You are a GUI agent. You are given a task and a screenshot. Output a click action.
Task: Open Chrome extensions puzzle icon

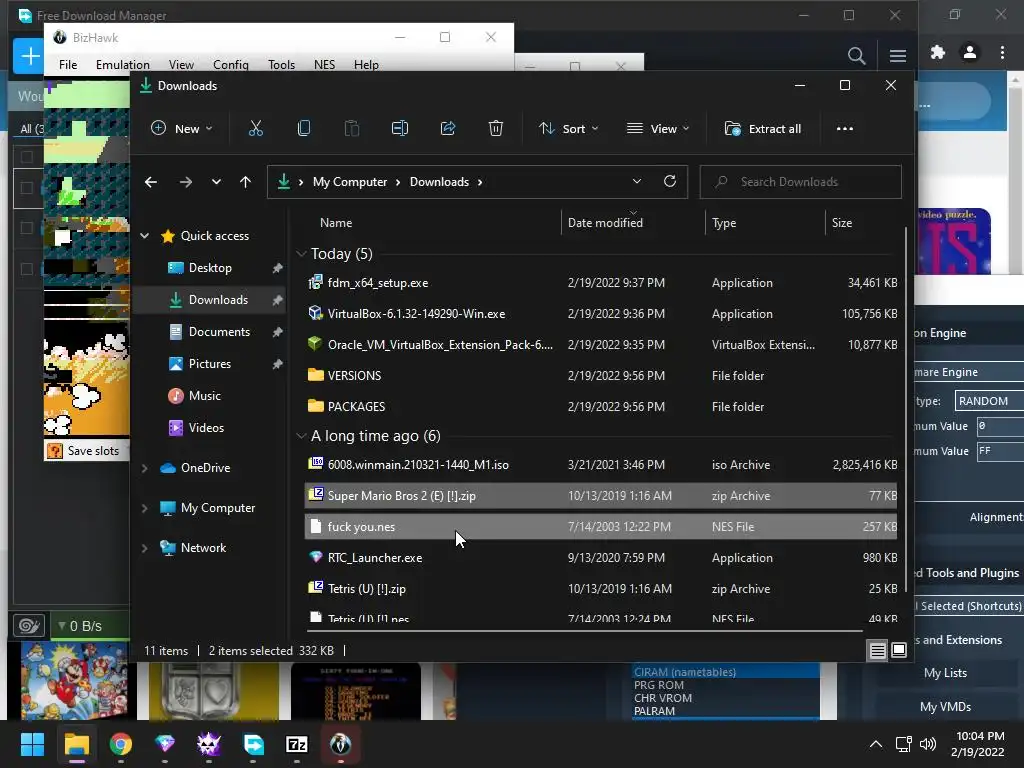pyautogui.click(x=938, y=52)
